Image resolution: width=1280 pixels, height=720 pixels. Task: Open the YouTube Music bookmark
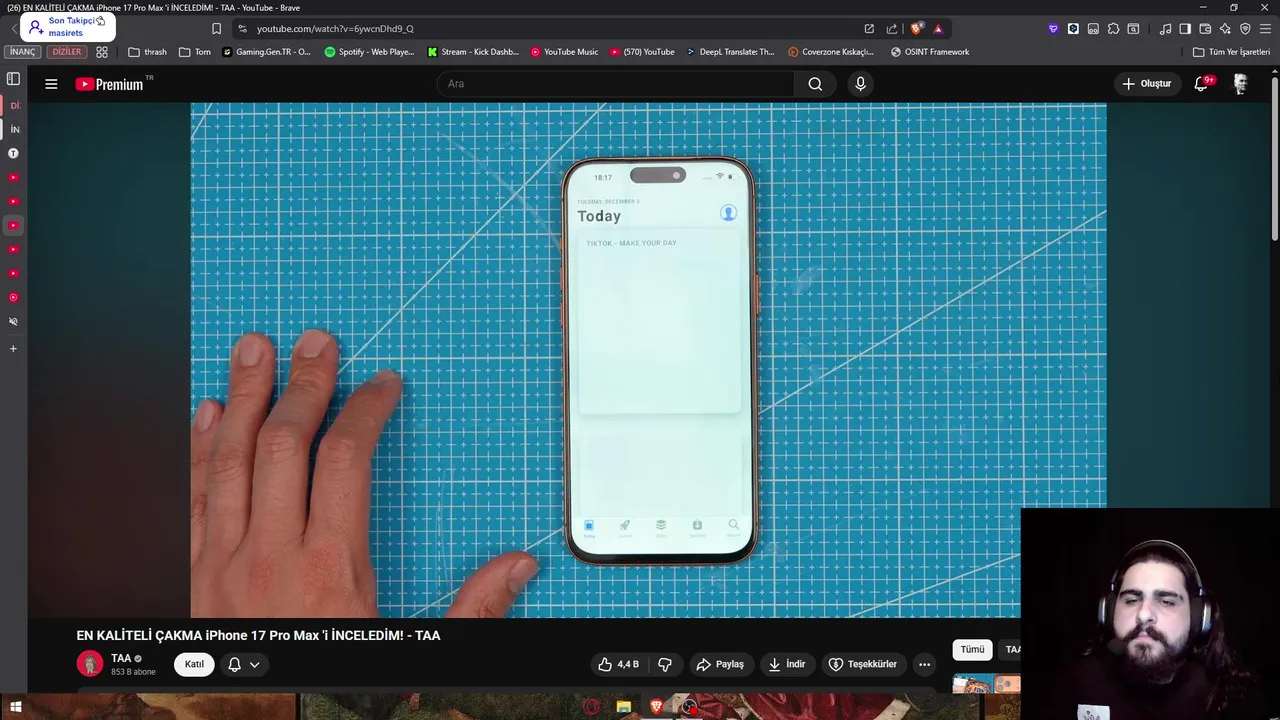click(x=564, y=52)
